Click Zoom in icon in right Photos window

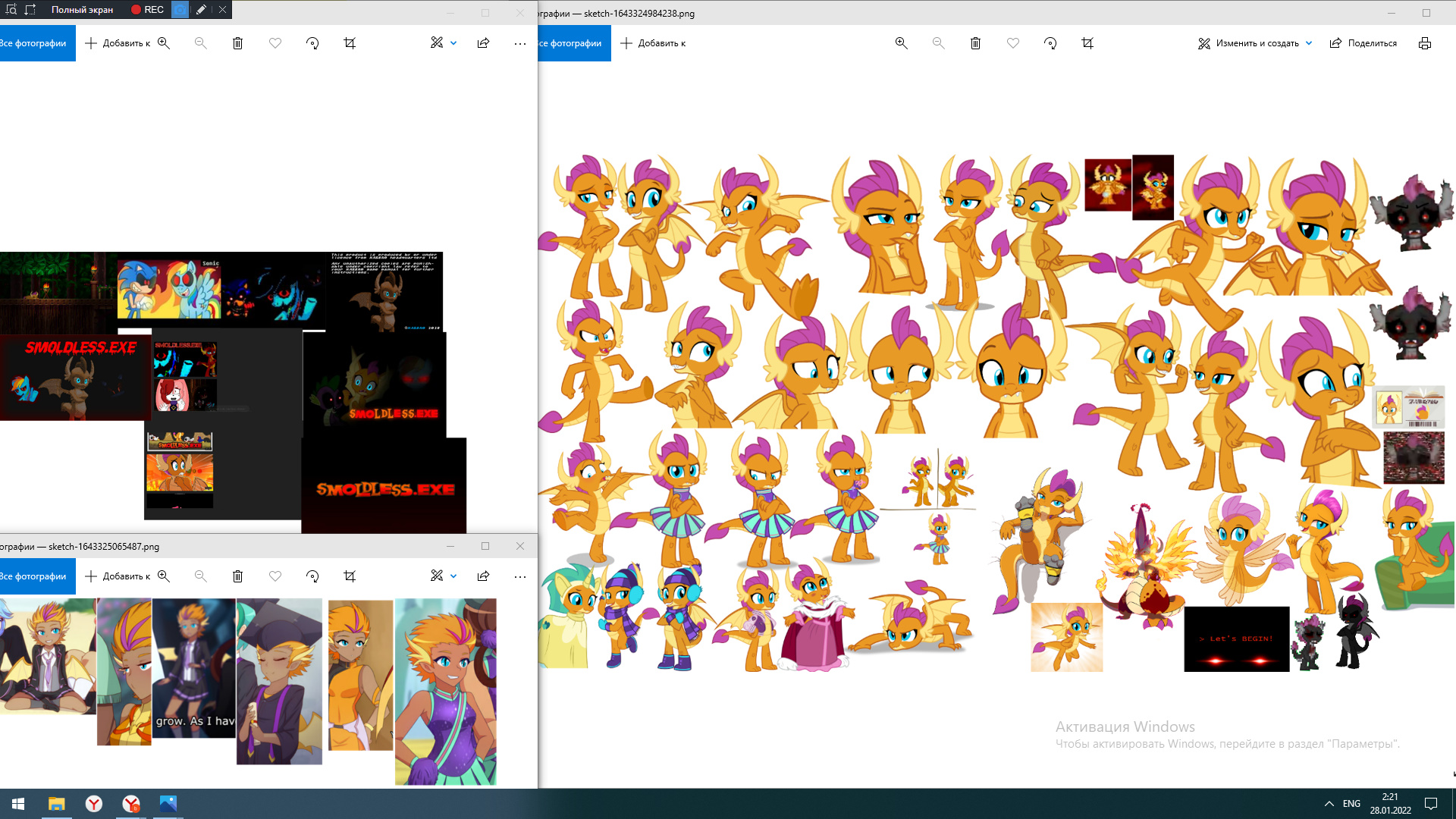[x=901, y=43]
